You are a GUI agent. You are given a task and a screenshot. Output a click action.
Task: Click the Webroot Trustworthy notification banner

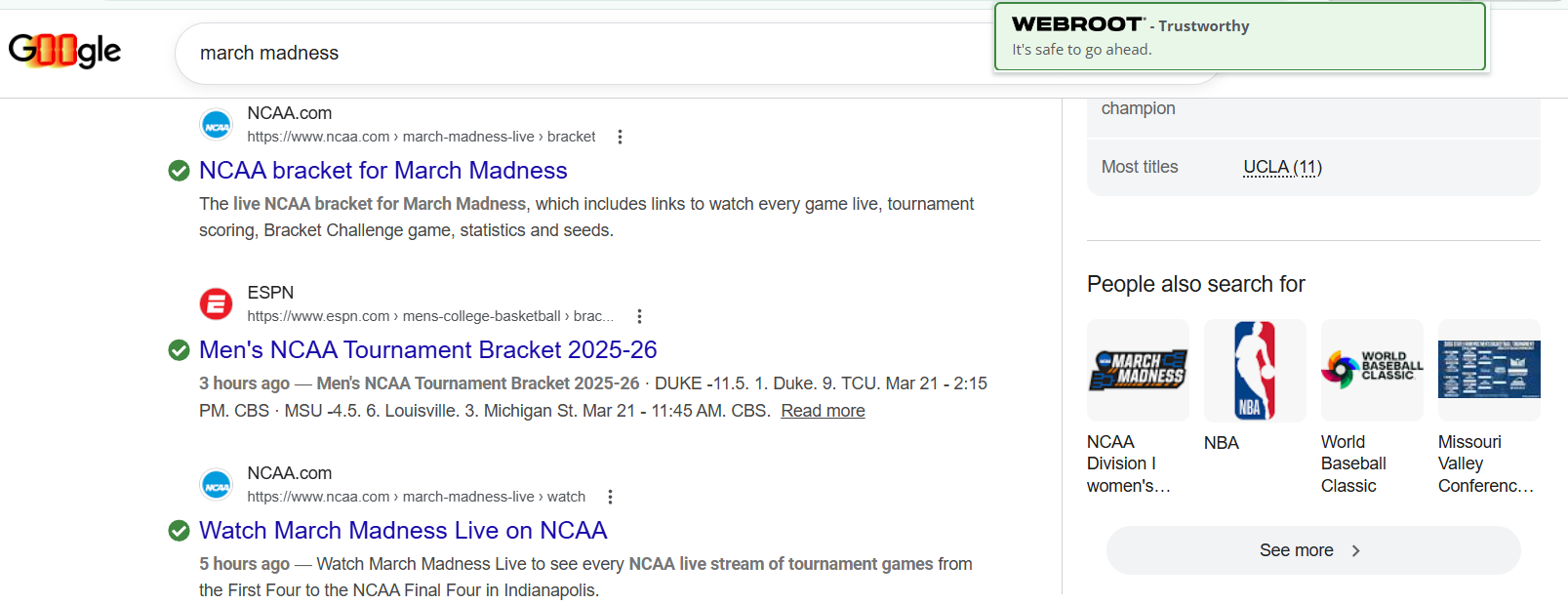coord(1239,37)
